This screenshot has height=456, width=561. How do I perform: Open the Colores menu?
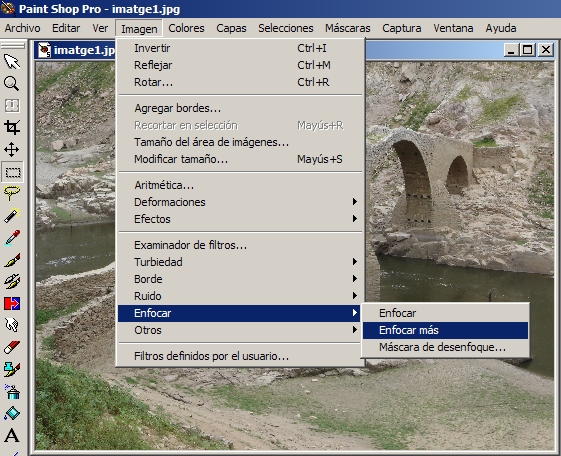[x=186, y=28]
